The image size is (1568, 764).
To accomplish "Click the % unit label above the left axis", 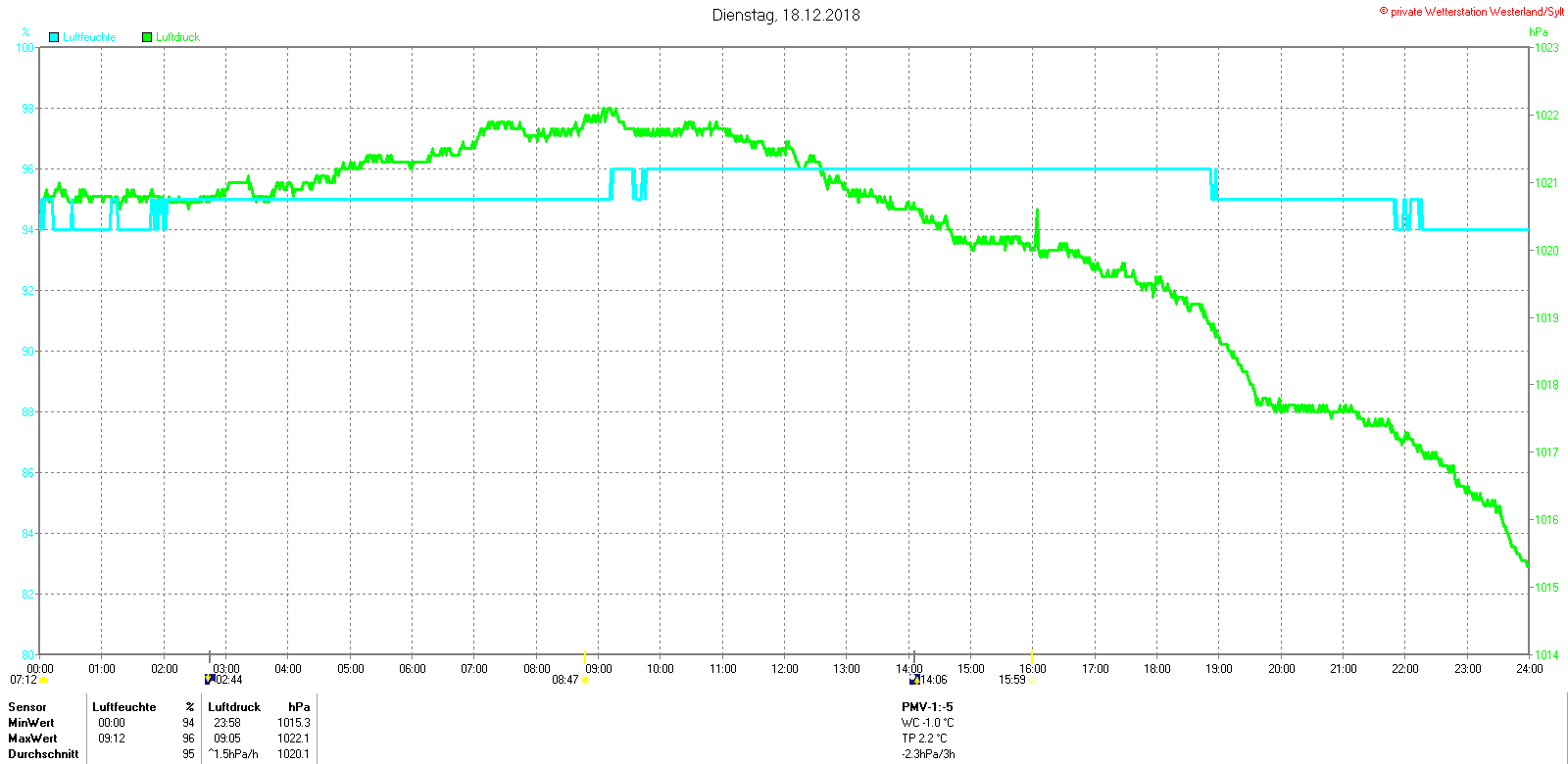I will pyautogui.click(x=25, y=32).
